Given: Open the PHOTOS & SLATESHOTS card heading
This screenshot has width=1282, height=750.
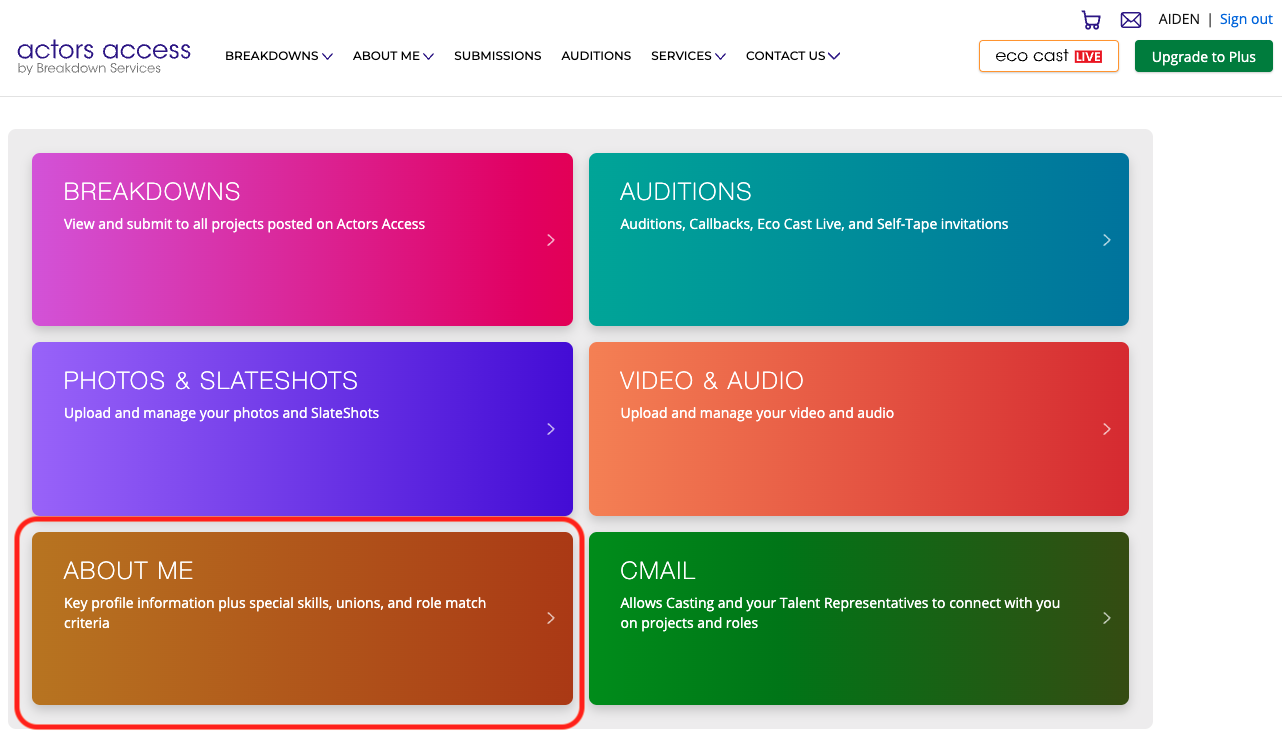Looking at the screenshot, I should click(211, 380).
